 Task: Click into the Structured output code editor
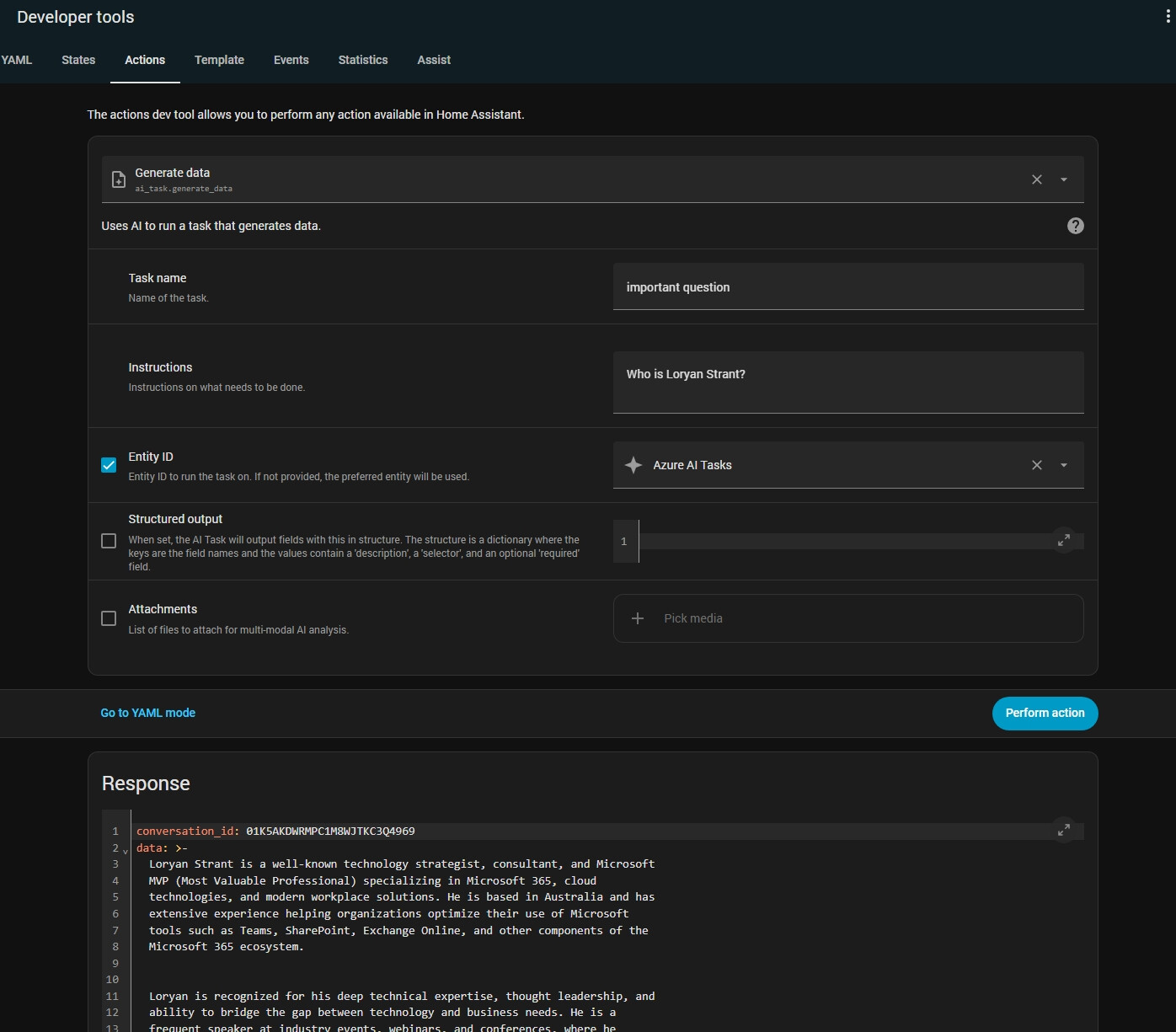click(848, 541)
